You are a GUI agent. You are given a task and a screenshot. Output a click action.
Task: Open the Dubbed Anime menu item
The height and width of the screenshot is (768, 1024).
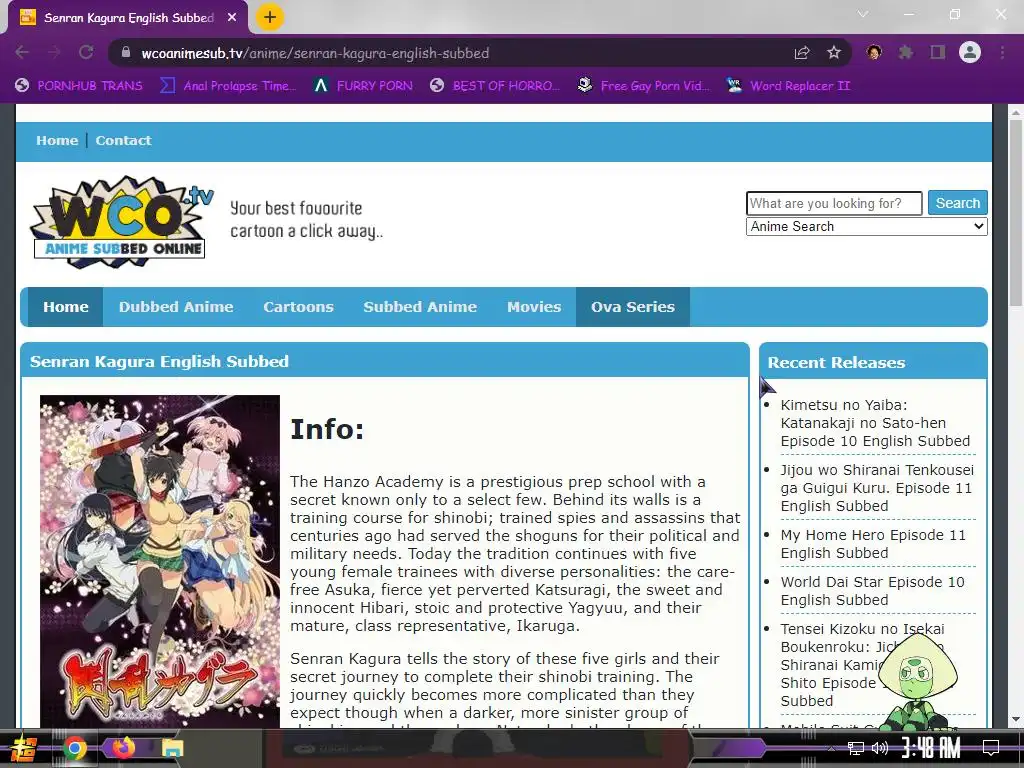(x=176, y=307)
